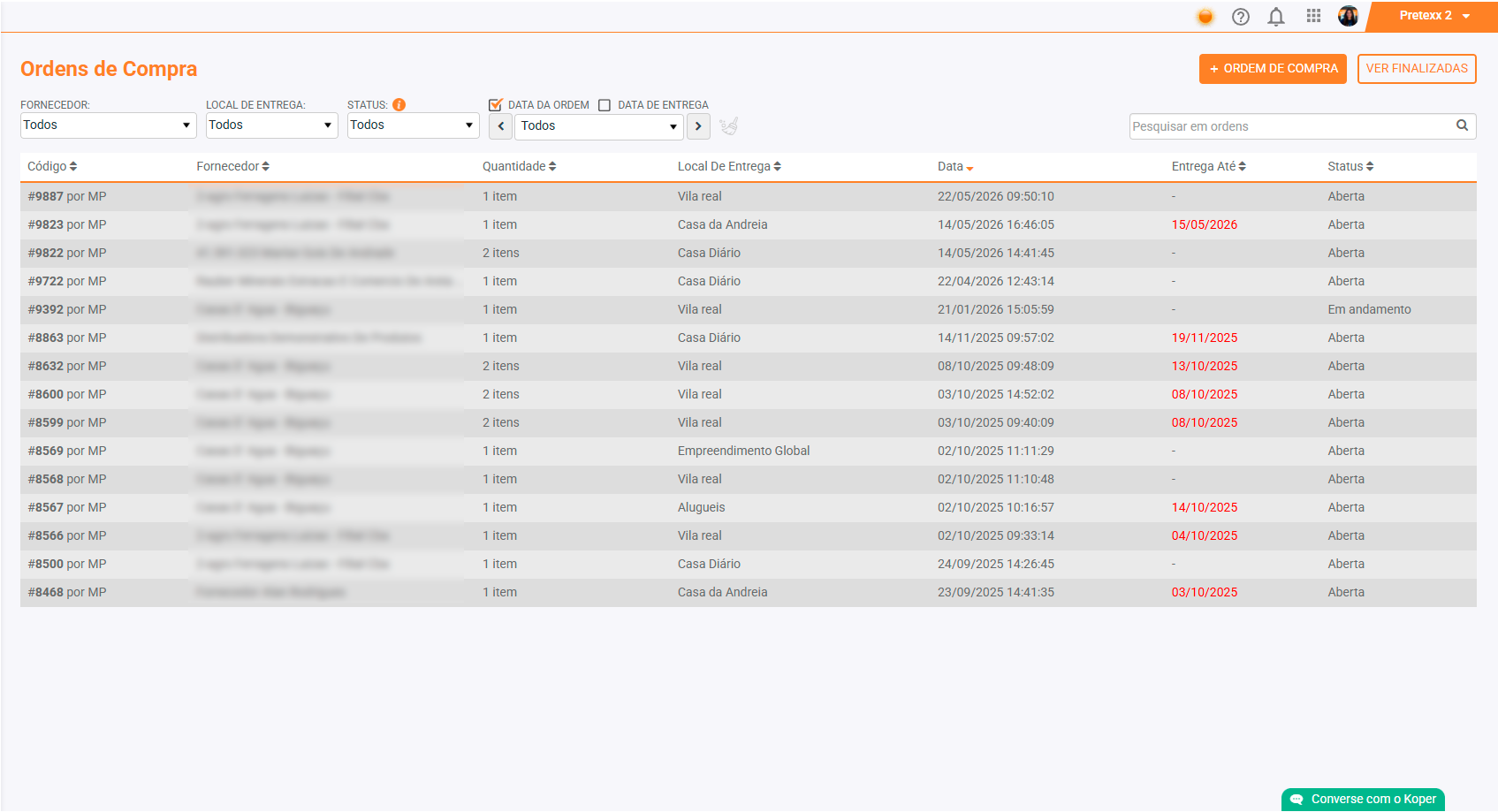Check the Data de Entrega checkbox
The image size is (1498, 812).
605,105
